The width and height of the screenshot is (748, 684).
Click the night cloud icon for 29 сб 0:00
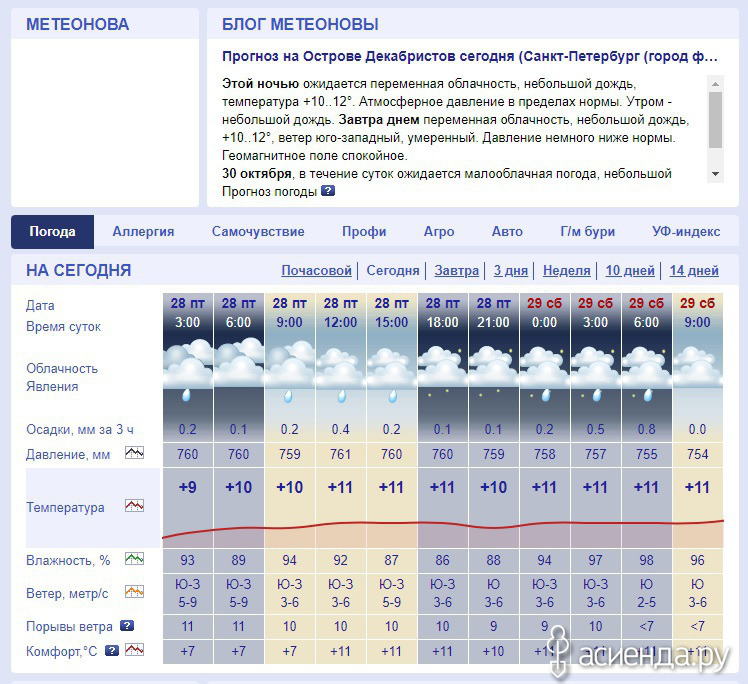tap(544, 365)
